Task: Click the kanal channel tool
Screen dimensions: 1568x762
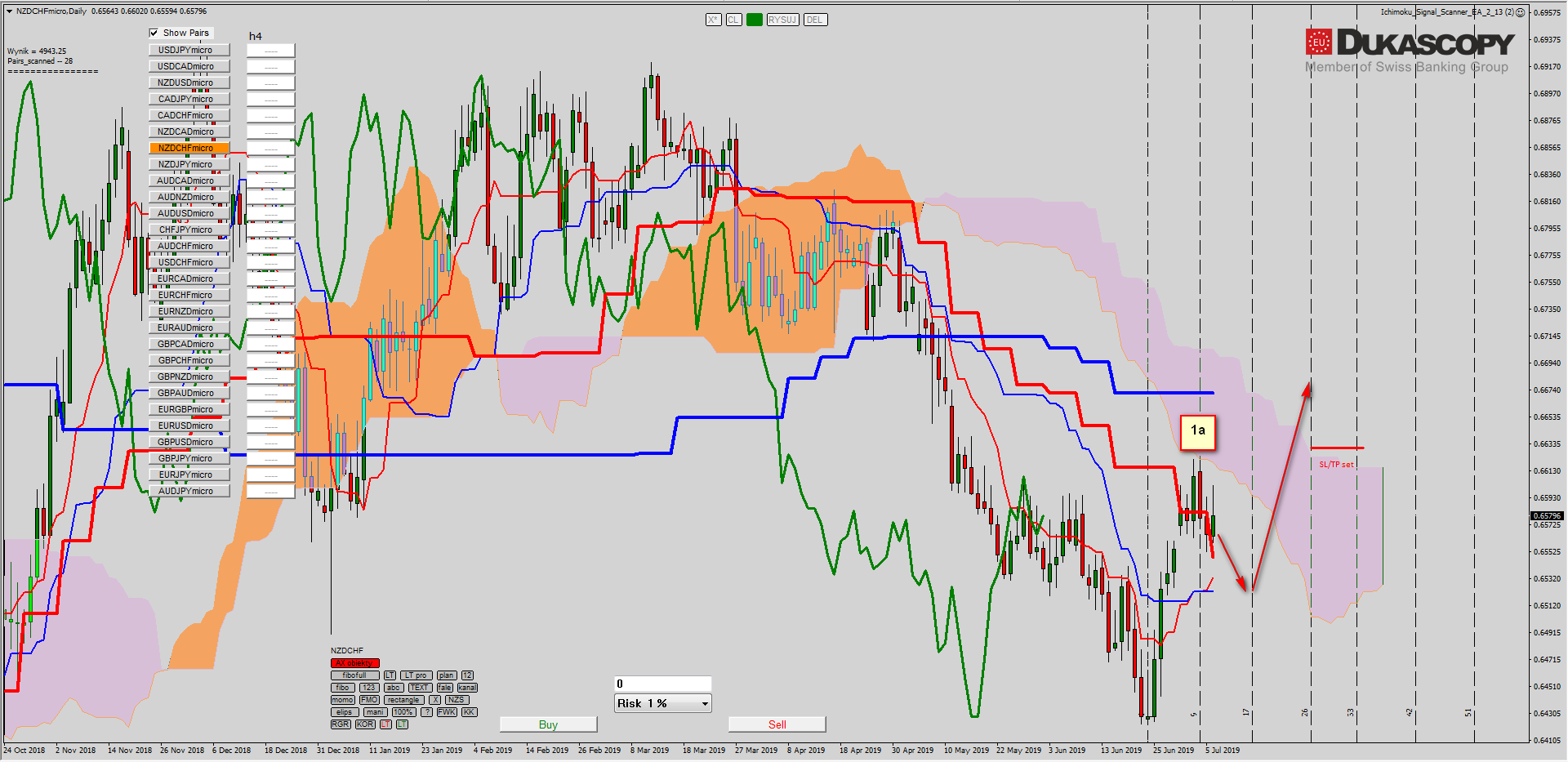Action: click(467, 688)
